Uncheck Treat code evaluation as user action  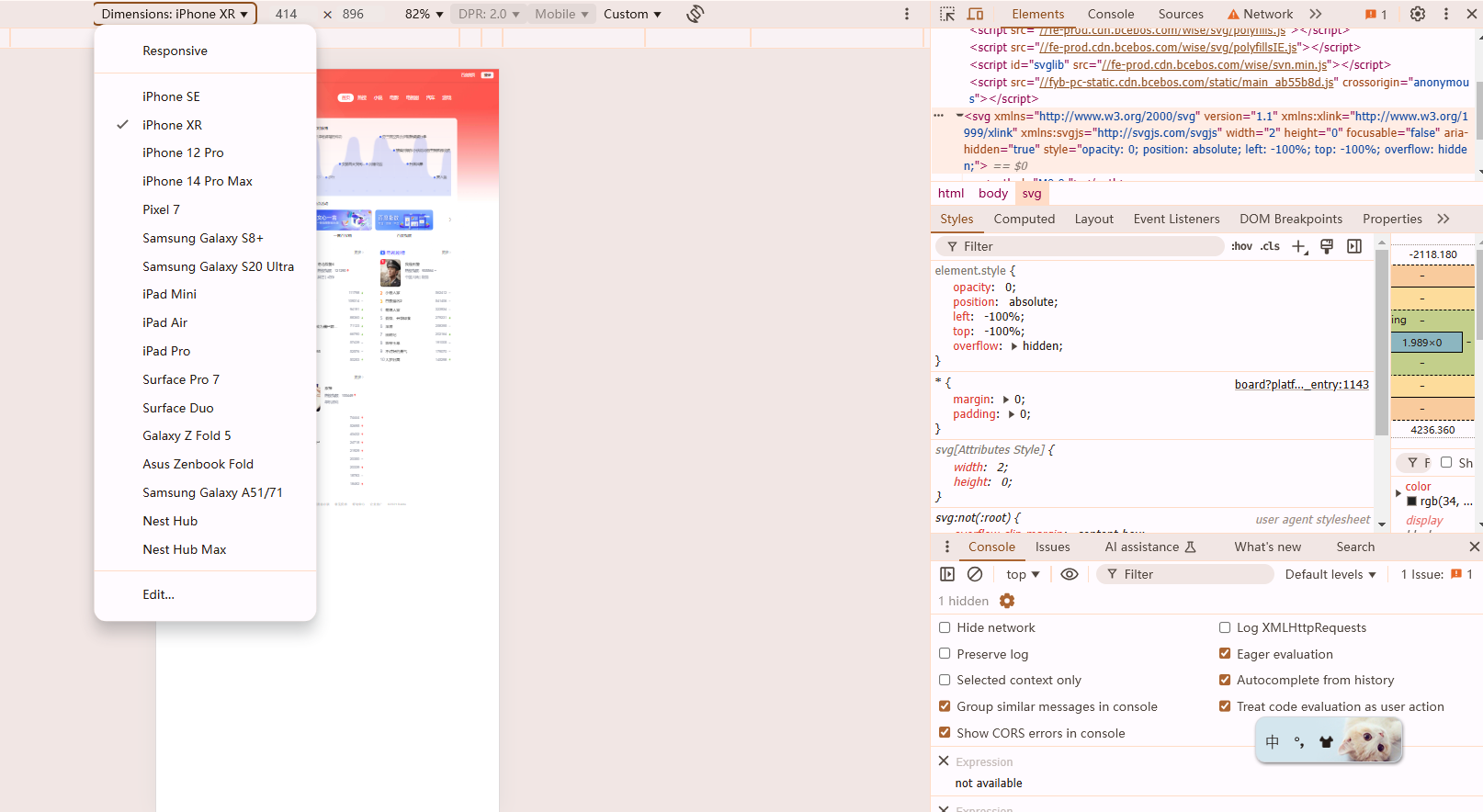pos(1225,706)
